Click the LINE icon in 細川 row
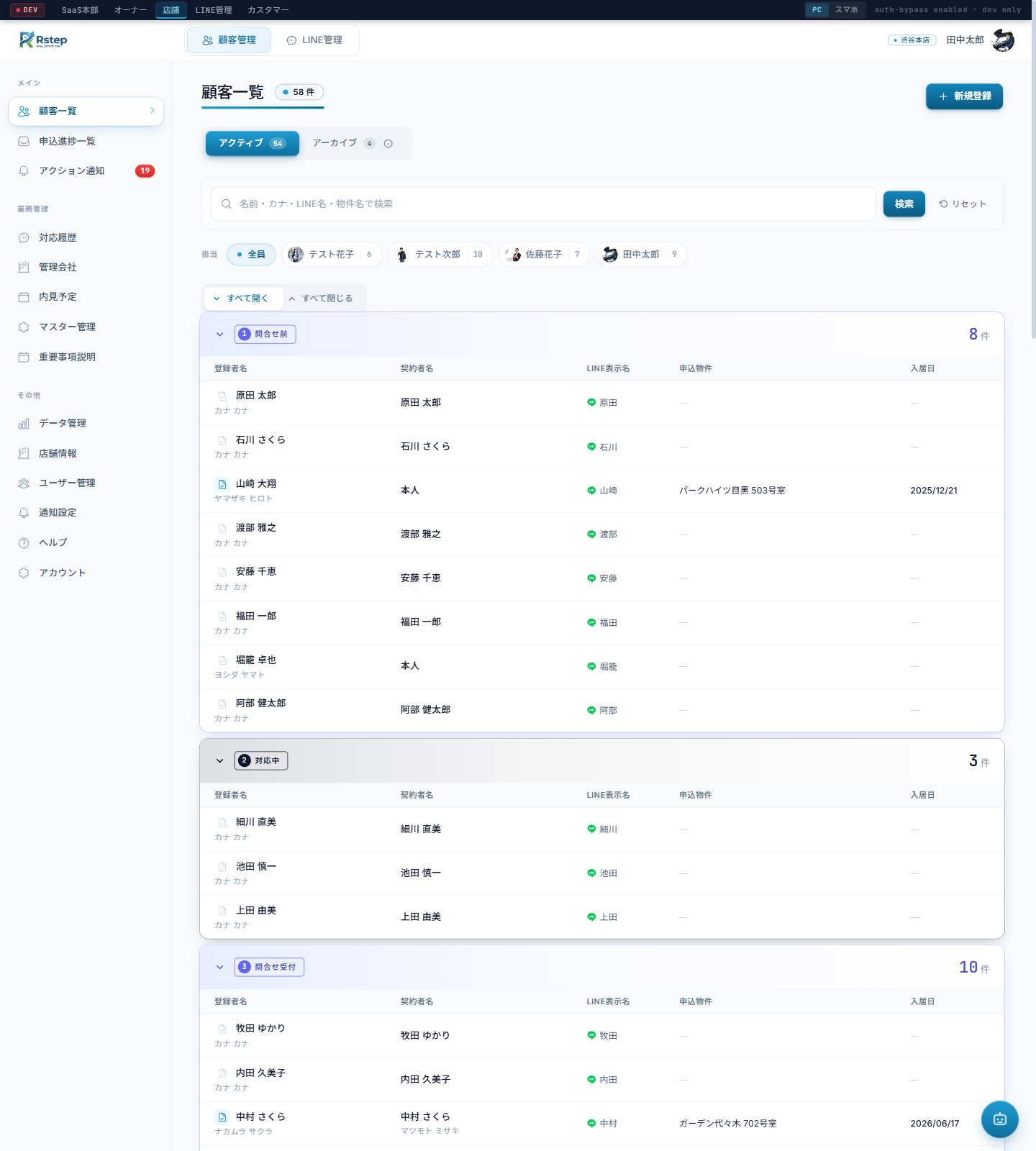Image resolution: width=1036 pixels, height=1151 pixels. click(x=591, y=829)
